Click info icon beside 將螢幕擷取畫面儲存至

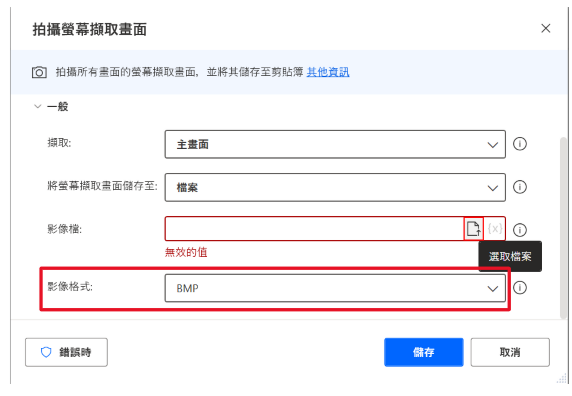[520, 187]
